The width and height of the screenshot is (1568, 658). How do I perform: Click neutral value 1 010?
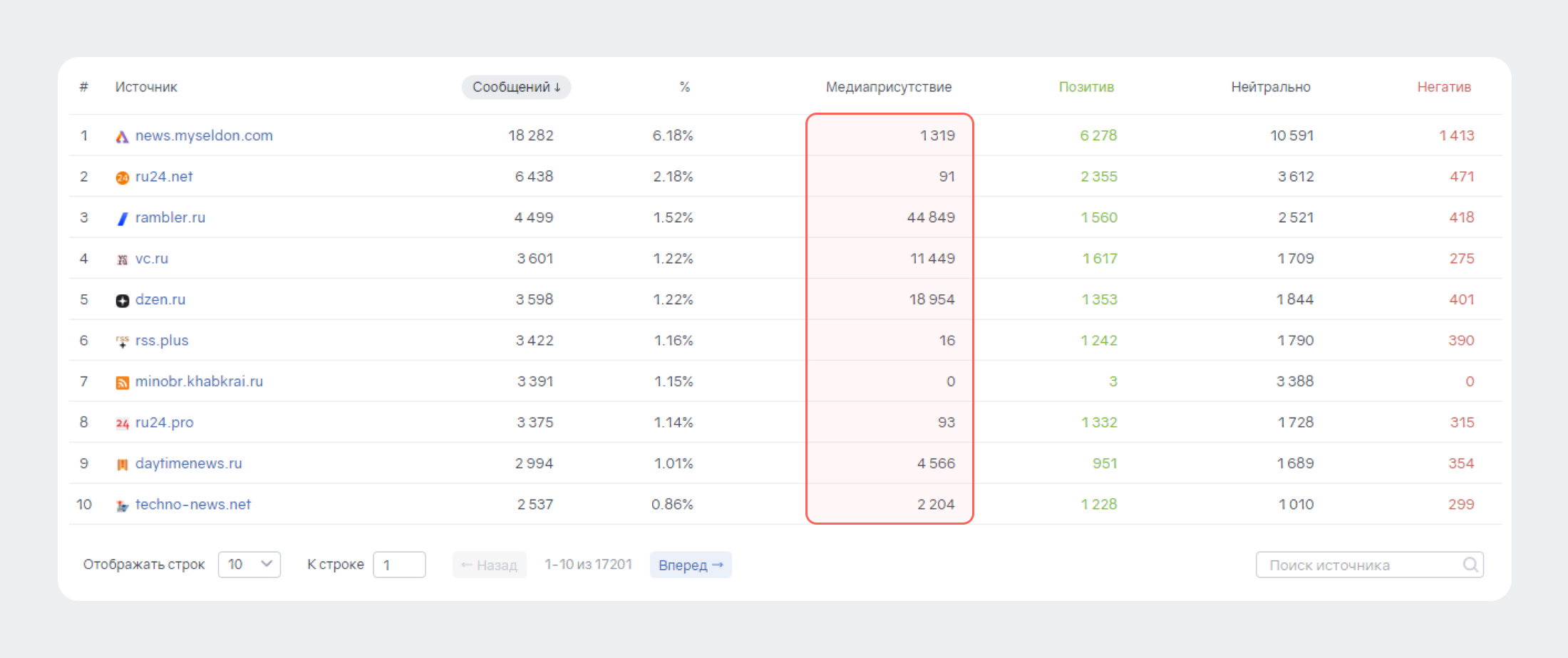(x=1296, y=504)
